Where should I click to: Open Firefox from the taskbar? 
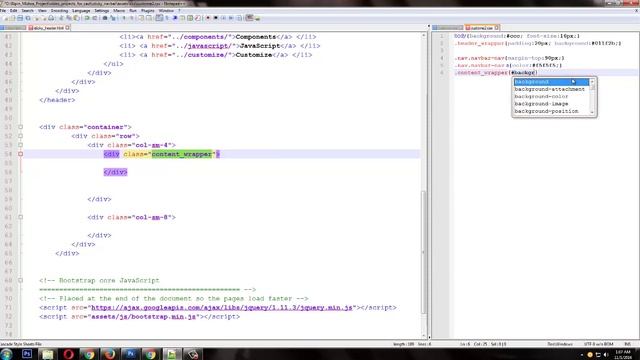pyautogui.click(x=109, y=354)
